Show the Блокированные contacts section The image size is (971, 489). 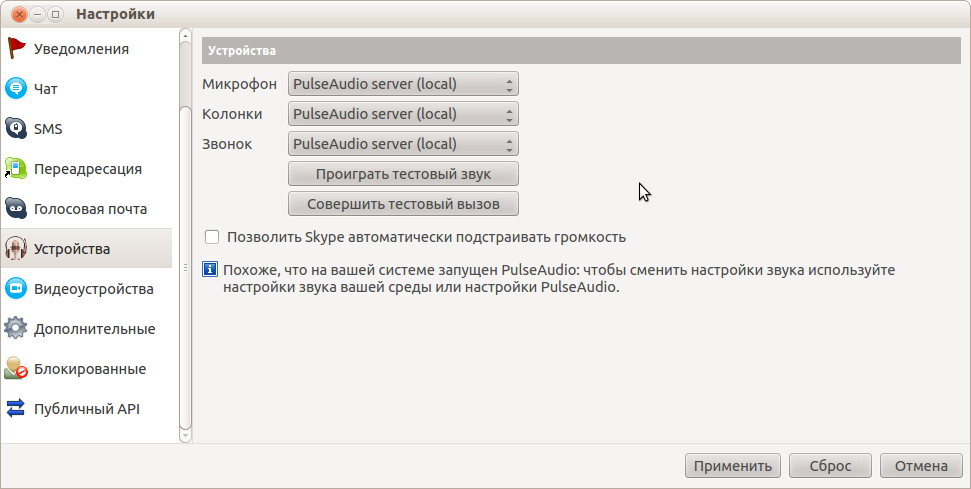click(x=90, y=369)
